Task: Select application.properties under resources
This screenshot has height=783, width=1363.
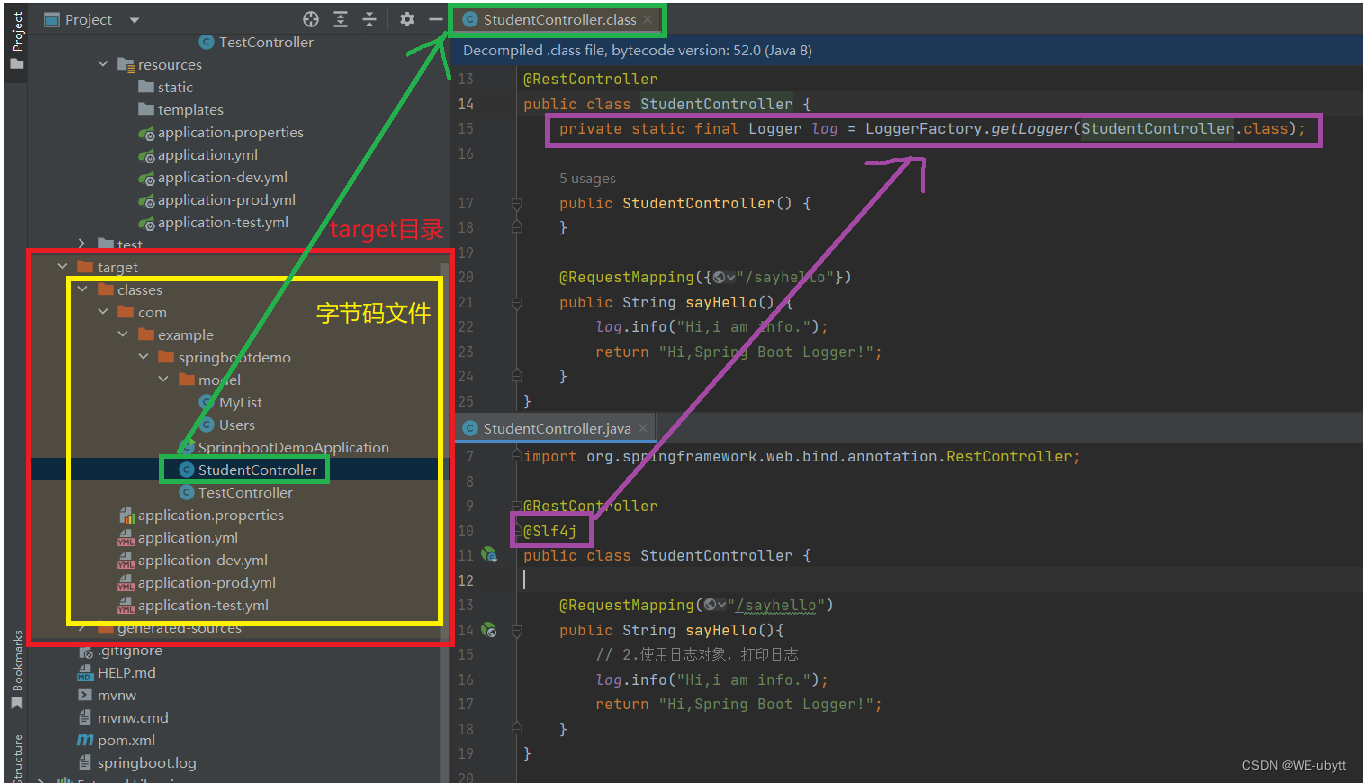Action: (220, 132)
